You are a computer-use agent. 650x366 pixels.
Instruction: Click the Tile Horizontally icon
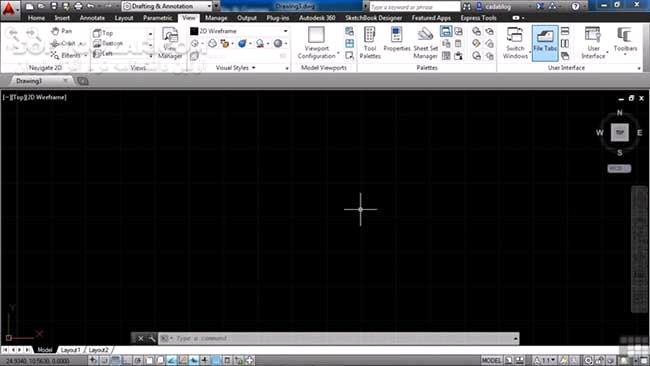click(x=565, y=31)
